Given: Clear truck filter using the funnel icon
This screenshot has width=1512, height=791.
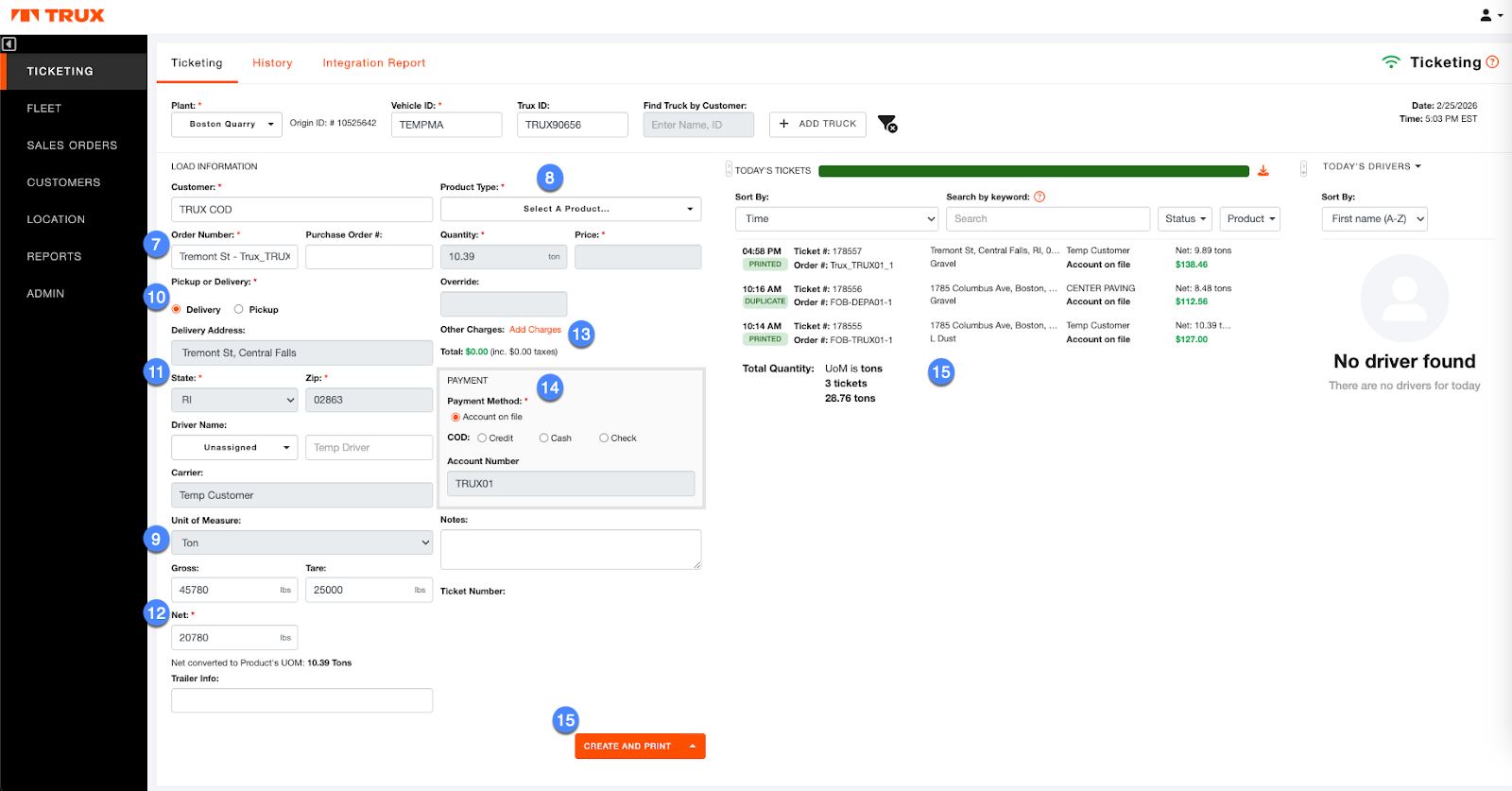Looking at the screenshot, I should (x=886, y=124).
